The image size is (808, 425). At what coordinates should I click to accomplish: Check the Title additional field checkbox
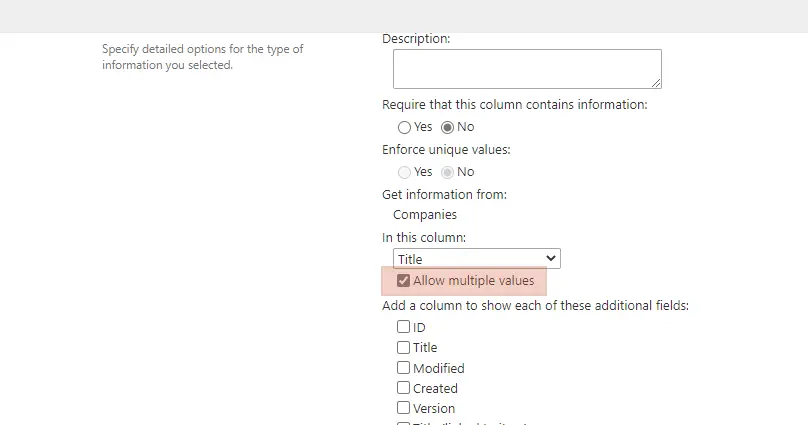(403, 347)
